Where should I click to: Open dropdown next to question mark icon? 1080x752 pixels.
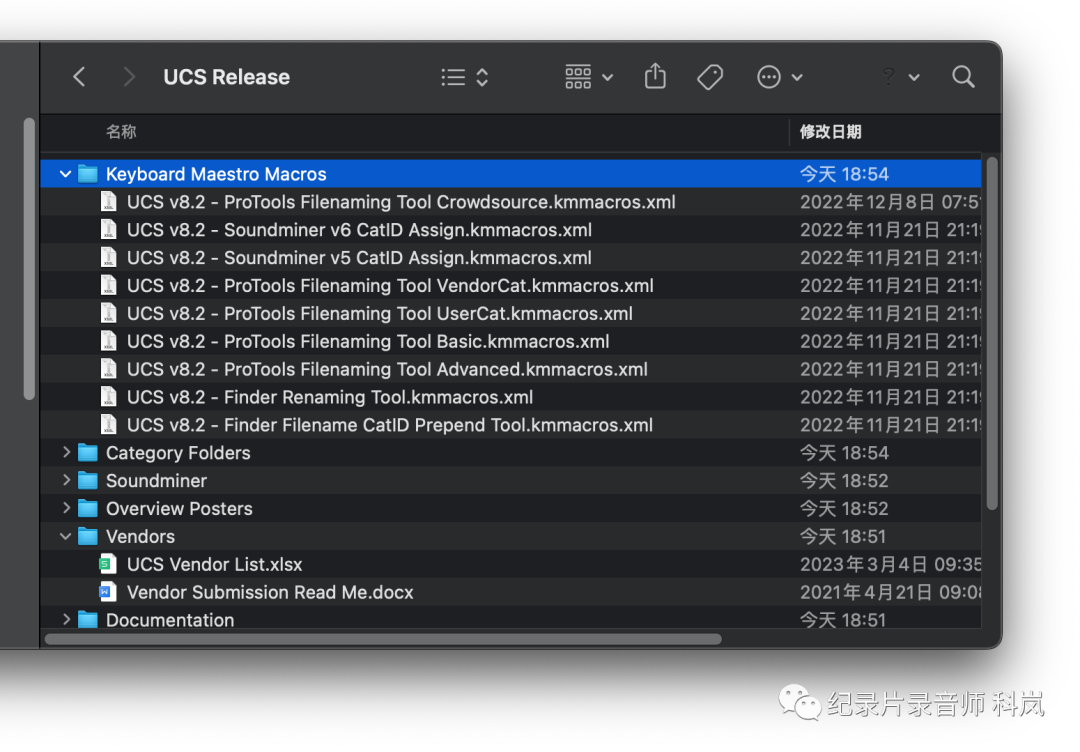[914, 77]
